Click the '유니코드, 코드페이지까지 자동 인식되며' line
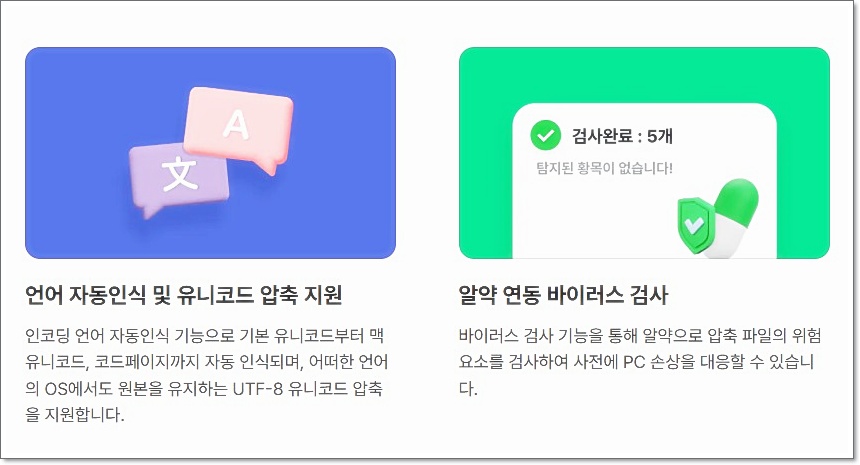 point(164,362)
